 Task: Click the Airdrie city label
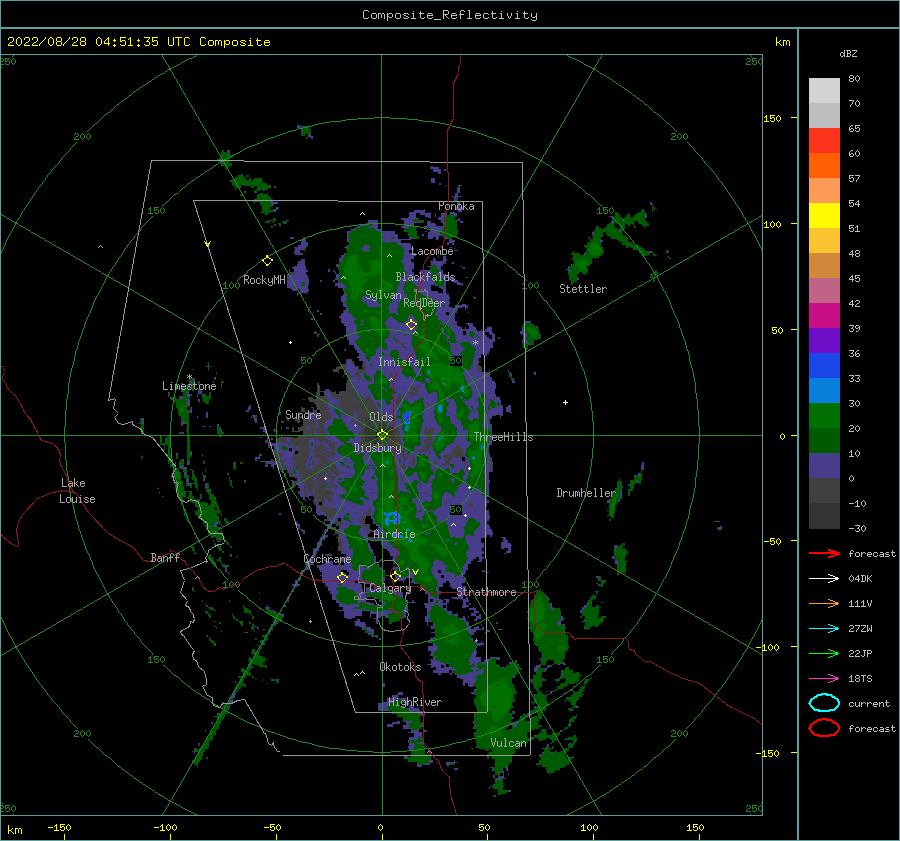coord(394,534)
